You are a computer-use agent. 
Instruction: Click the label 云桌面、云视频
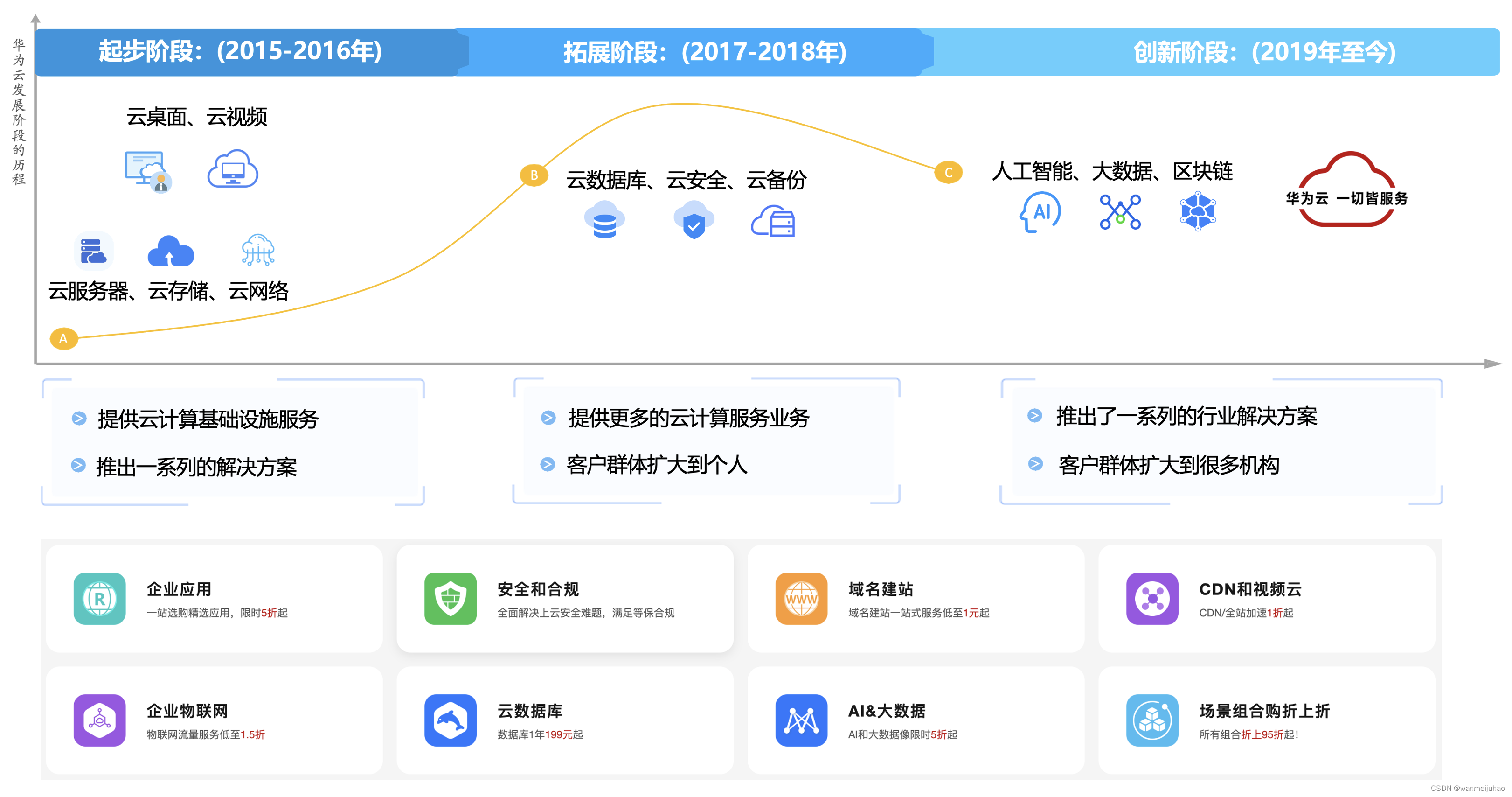[x=197, y=117]
